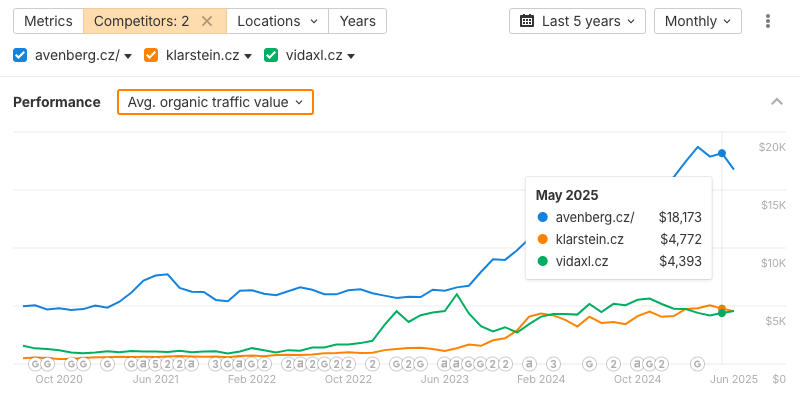Click the "a" marker above Feb 2024
The height and width of the screenshot is (396, 800).
tap(530, 364)
